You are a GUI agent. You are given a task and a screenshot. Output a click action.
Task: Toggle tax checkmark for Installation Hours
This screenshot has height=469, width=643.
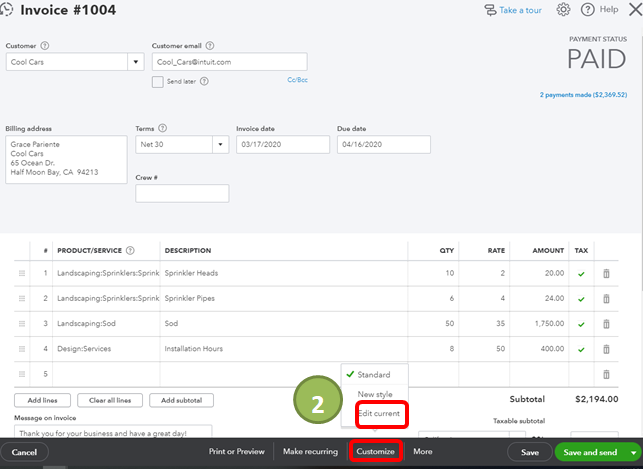coord(581,350)
